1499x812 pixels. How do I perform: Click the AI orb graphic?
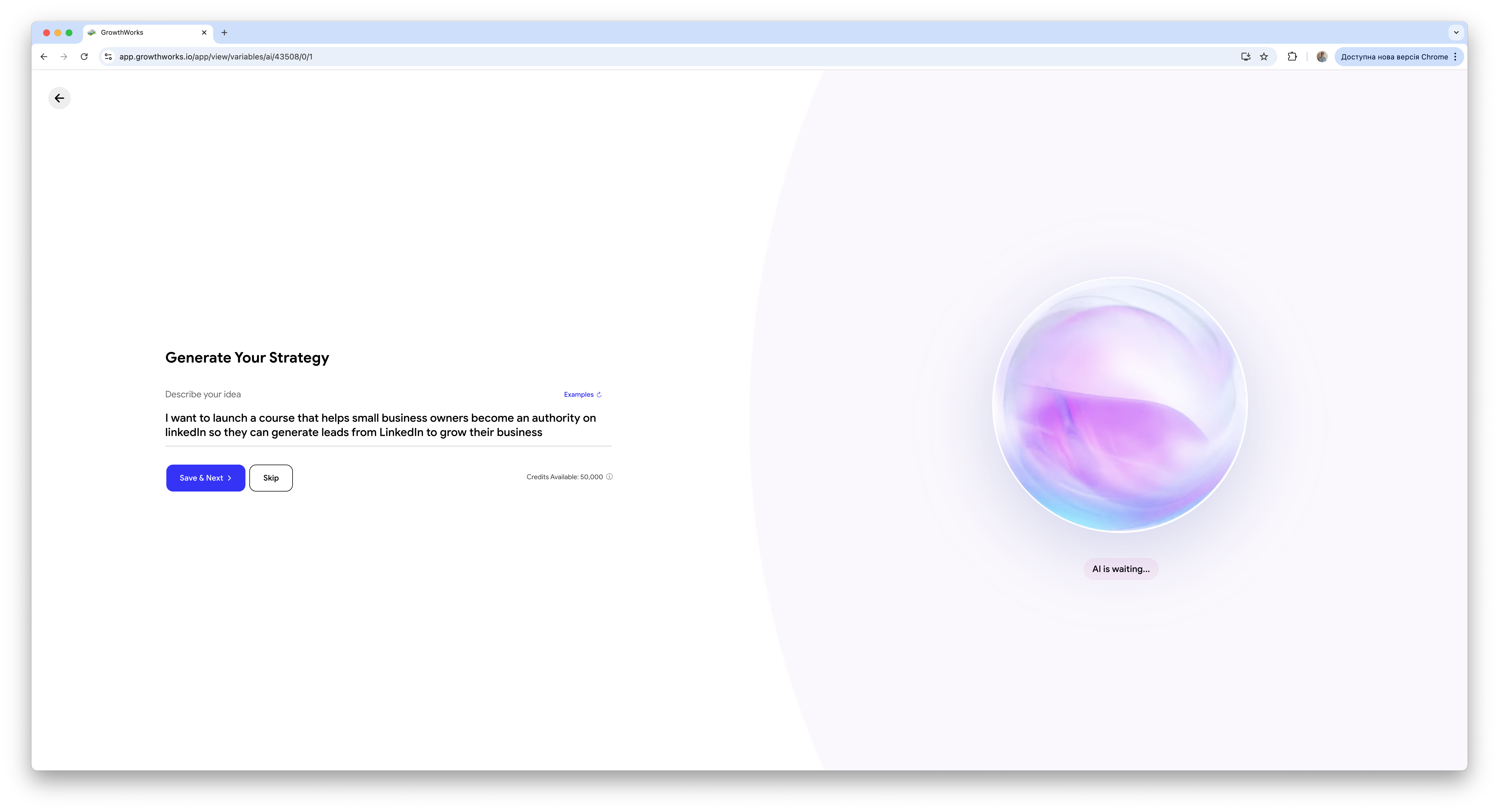(x=1120, y=404)
